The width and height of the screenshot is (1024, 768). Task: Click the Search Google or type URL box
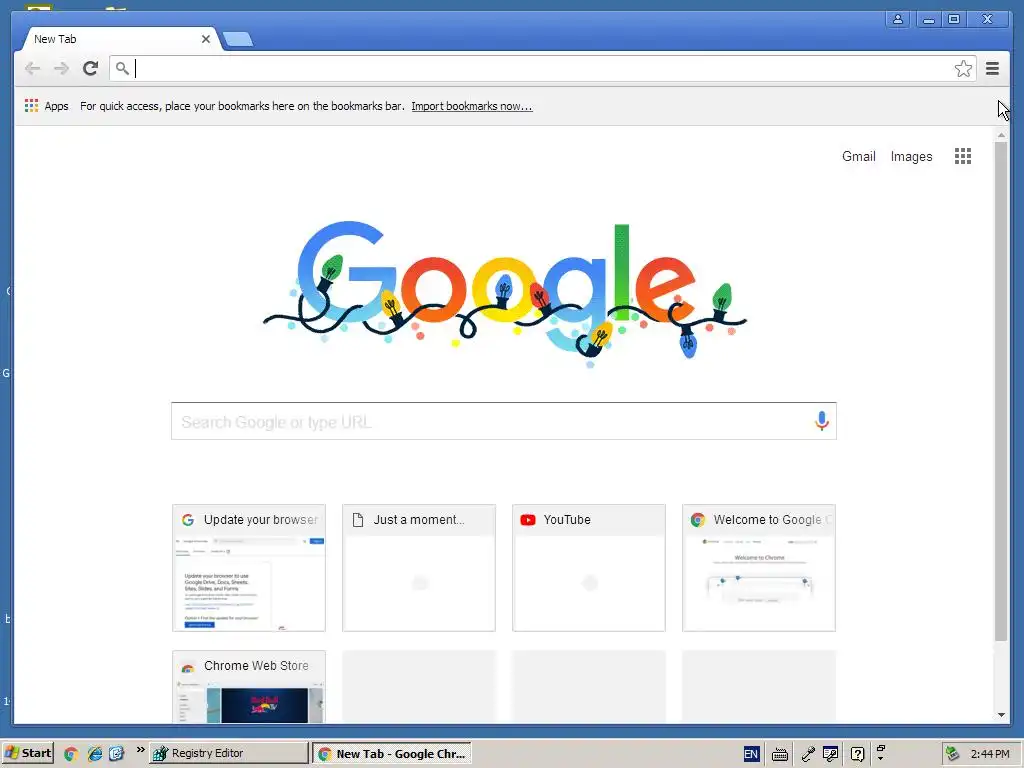click(504, 421)
